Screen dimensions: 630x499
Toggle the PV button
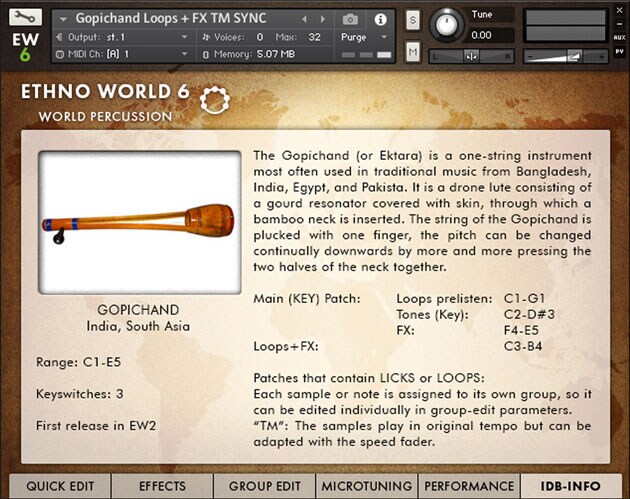click(x=620, y=51)
